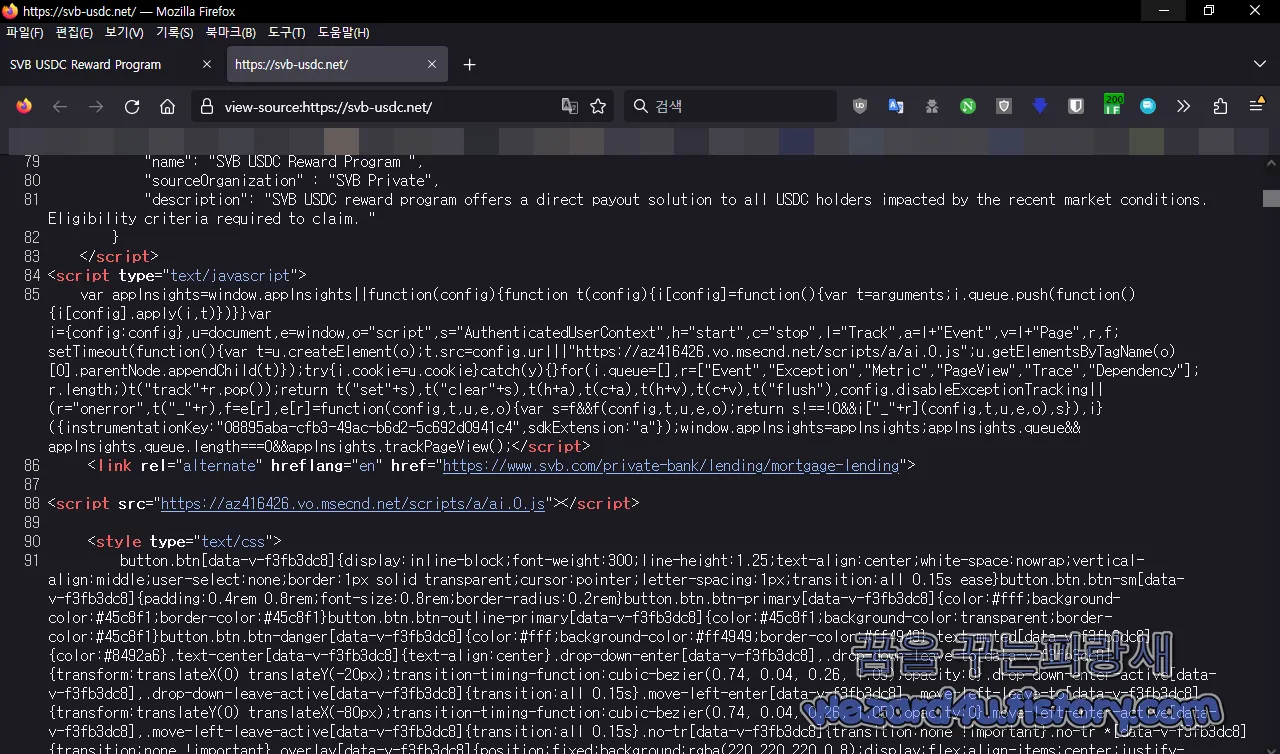Open the blue translator extension icon
The height and width of the screenshot is (754, 1280).
tap(896, 106)
